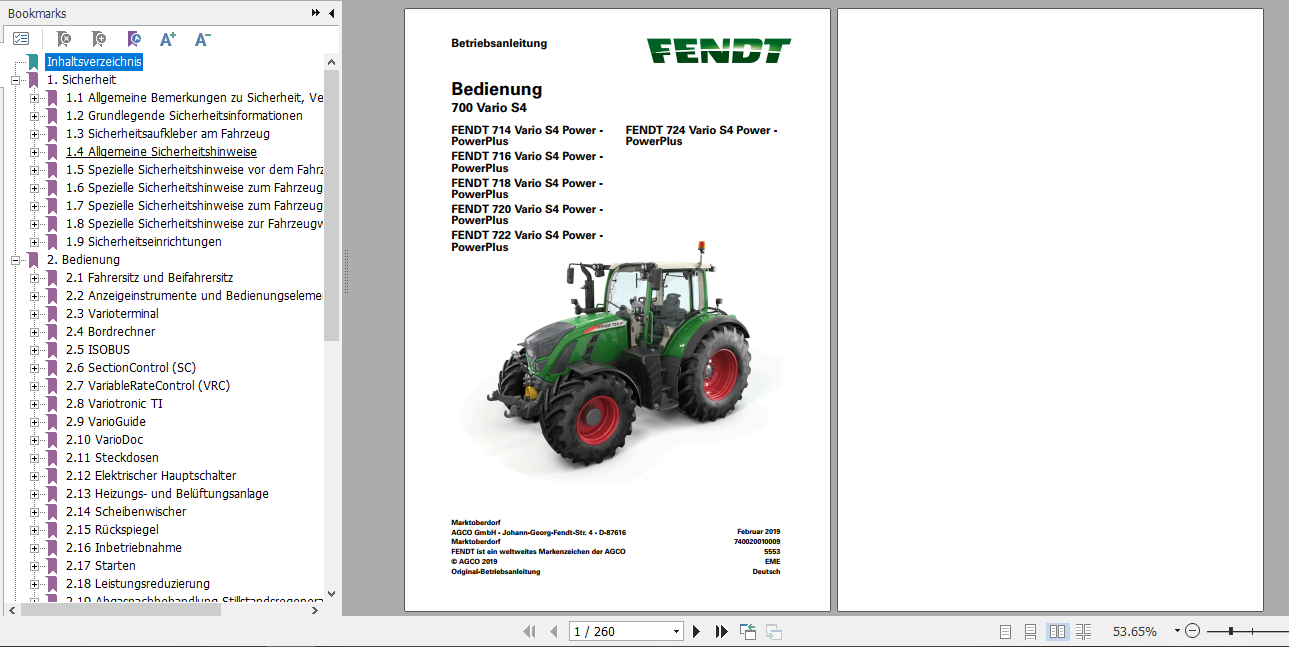Expand the 2.3 Varioterminal bookmark
This screenshot has height=647, width=1289.
tap(35, 314)
